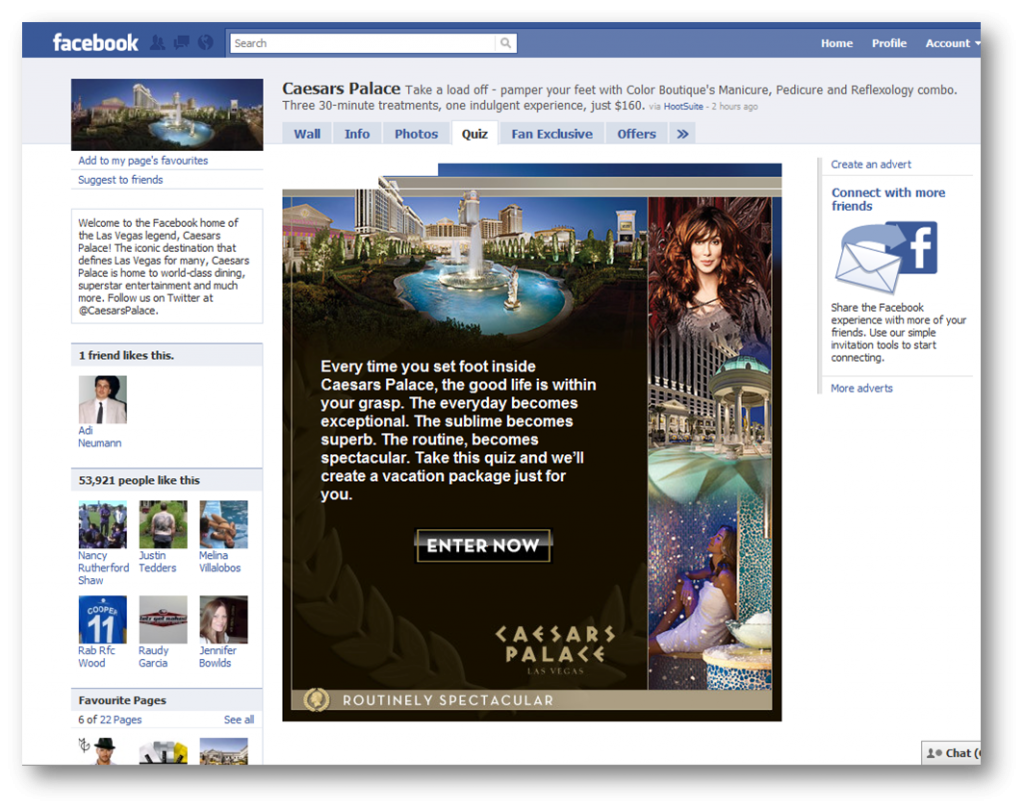The width and height of the screenshot is (1024, 809).
Task: Open Create an advert link
Action: [871, 165]
